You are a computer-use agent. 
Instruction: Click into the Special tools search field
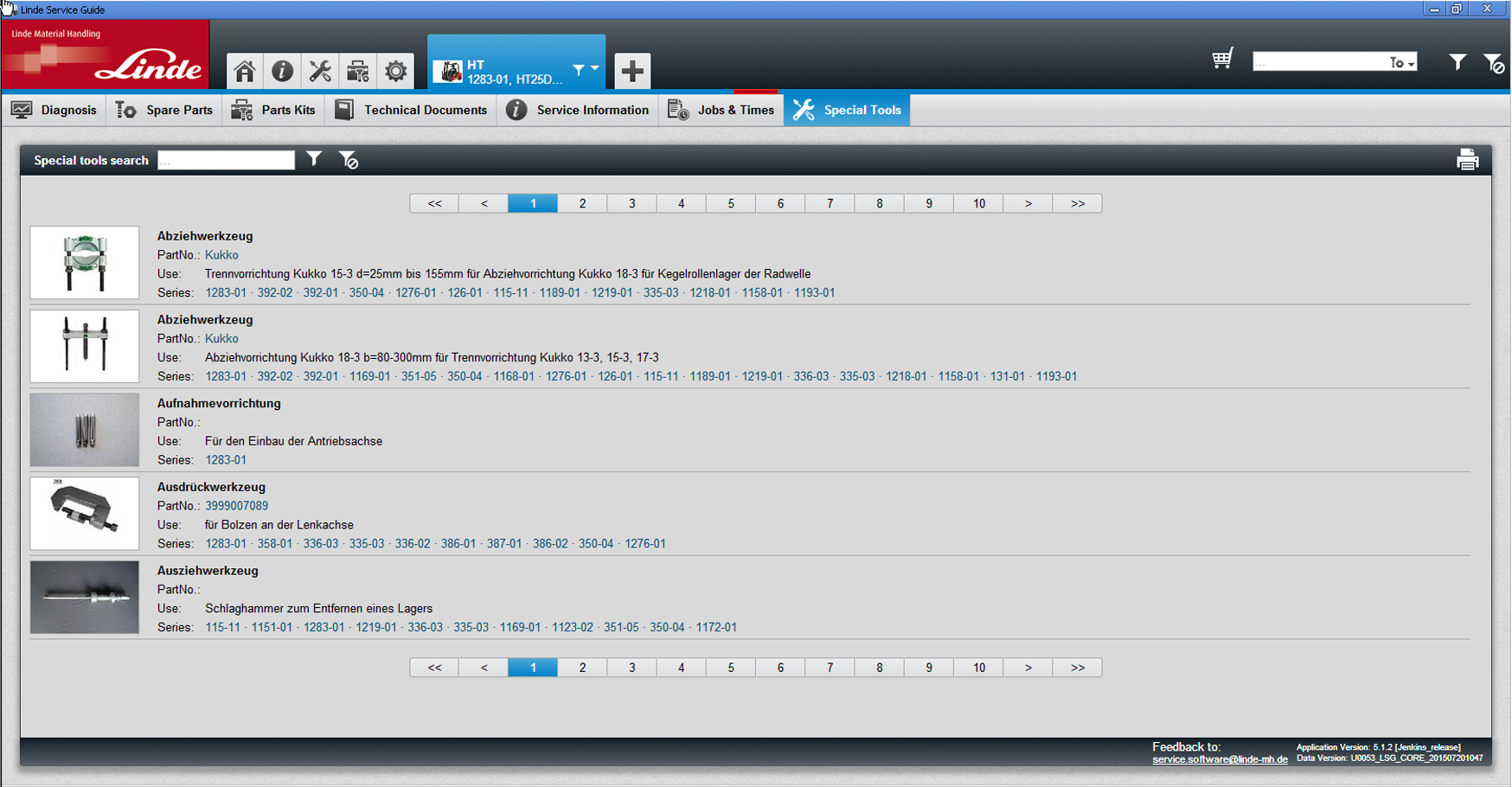(x=226, y=160)
